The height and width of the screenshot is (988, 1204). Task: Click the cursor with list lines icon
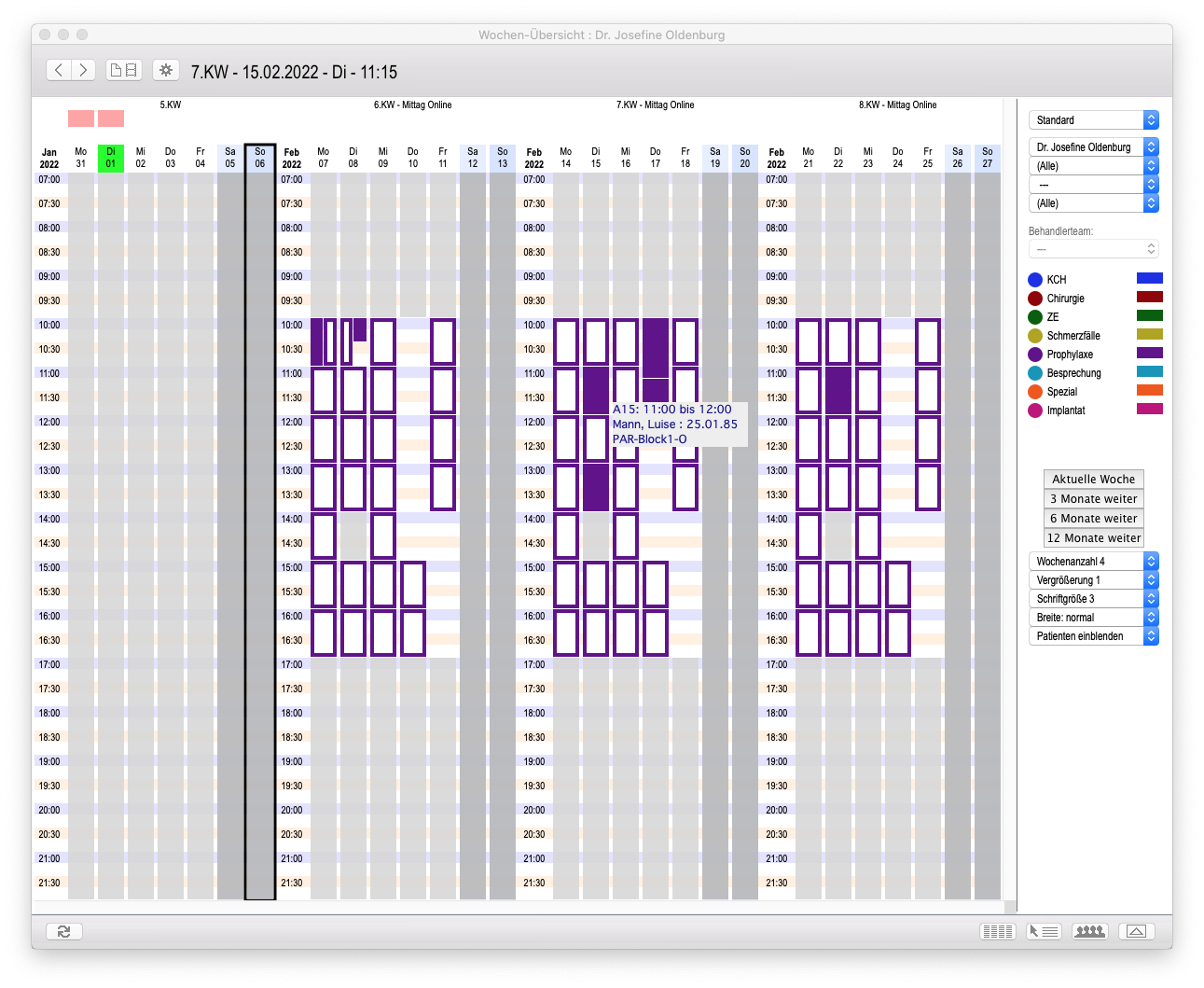tap(1043, 931)
